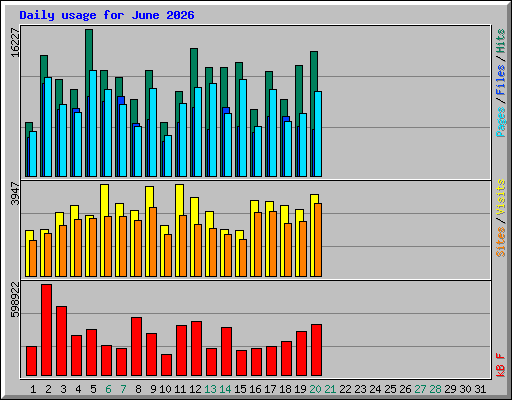This screenshot has width=512, height=400.
Task: Click day 23 on the x-axis
Action: [360, 389]
